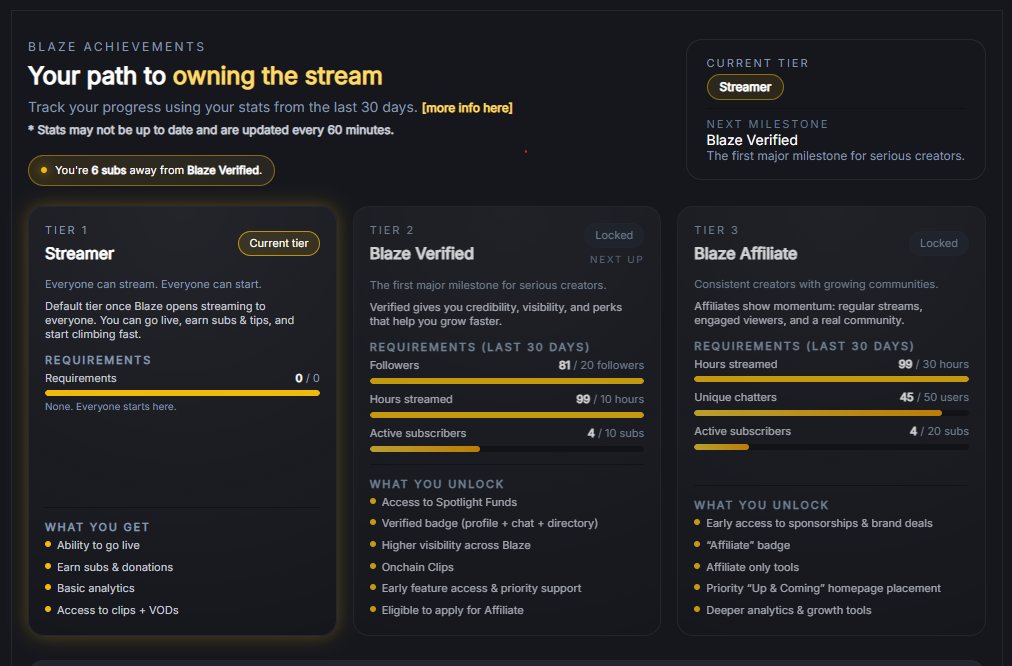This screenshot has width=1012, height=666.
Task: Click the Locked badge on Blaze Verified card
Action: pyautogui.click(x=614, y=235)
